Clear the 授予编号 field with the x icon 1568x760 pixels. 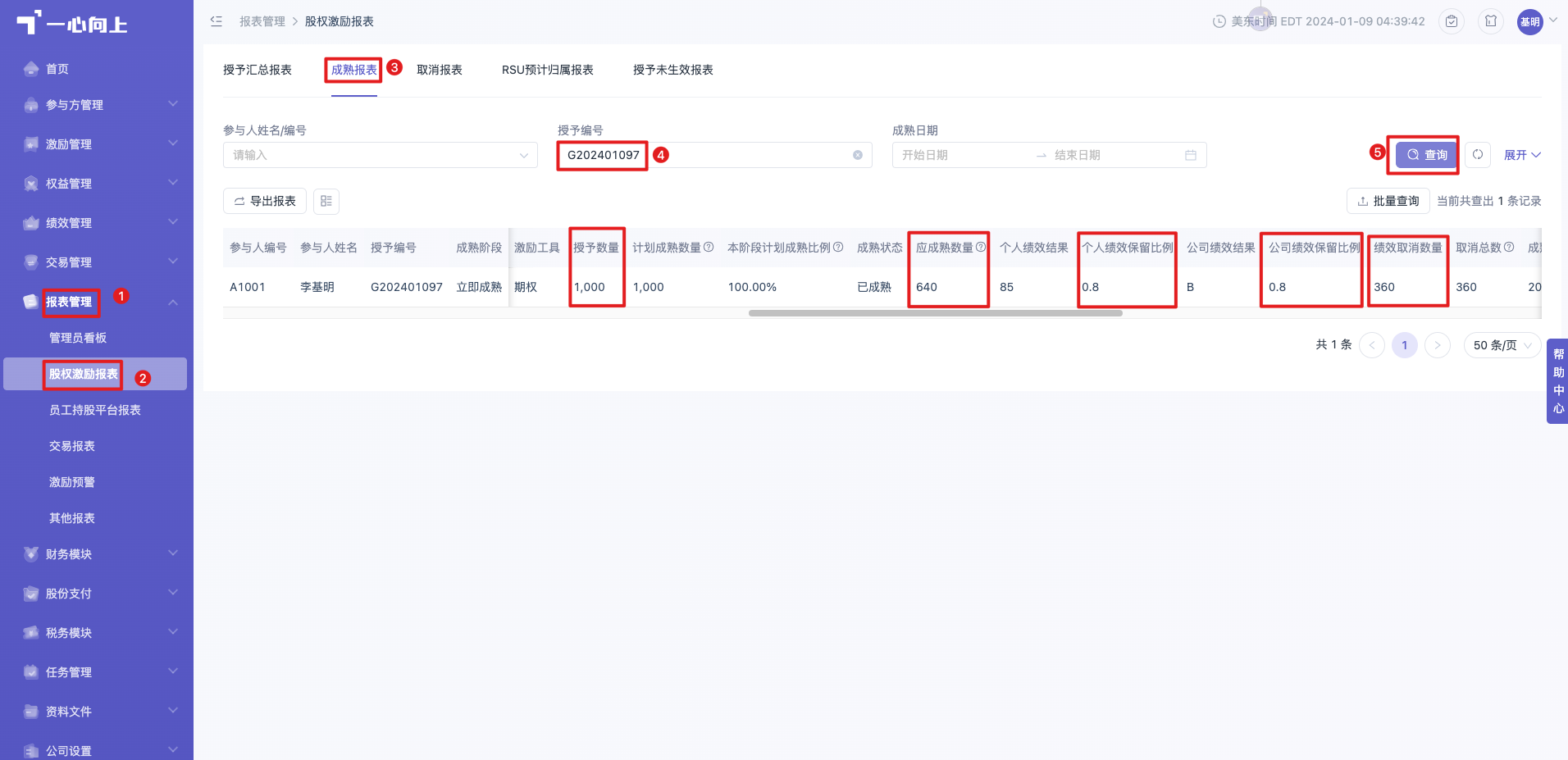click(x=858, y=155)
